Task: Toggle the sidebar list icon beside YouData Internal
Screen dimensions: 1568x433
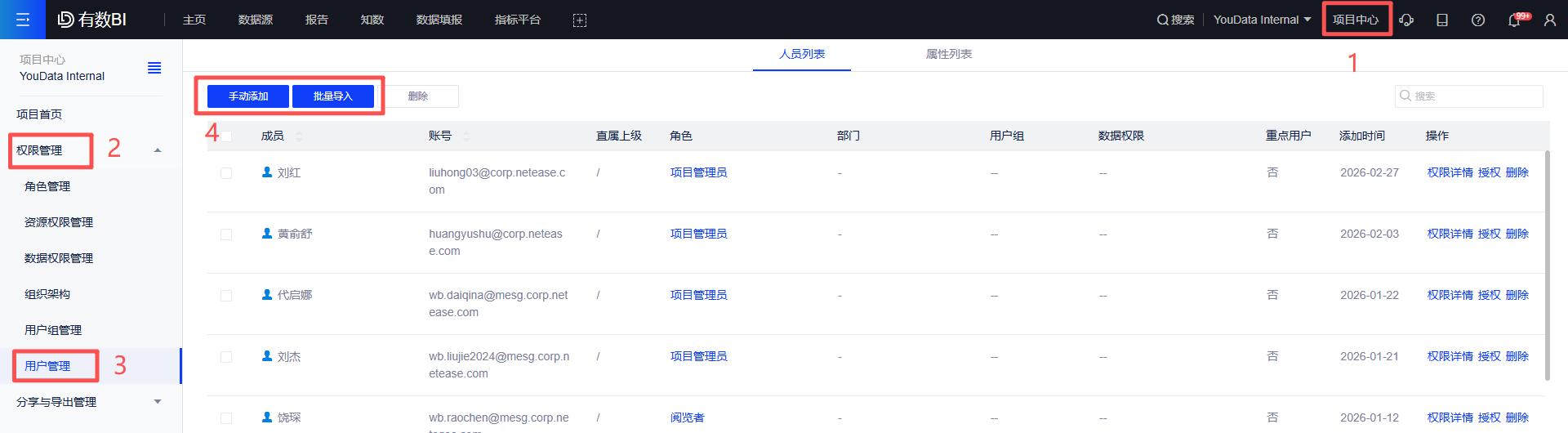Action: click(154, 68)
